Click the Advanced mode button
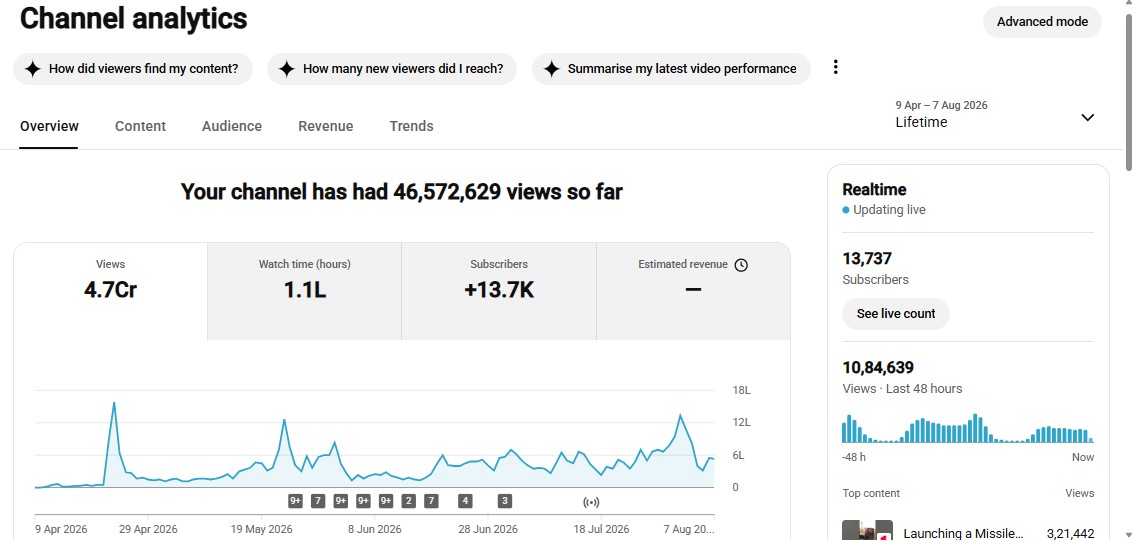The image size is (1133, 540). point(1042,22)
